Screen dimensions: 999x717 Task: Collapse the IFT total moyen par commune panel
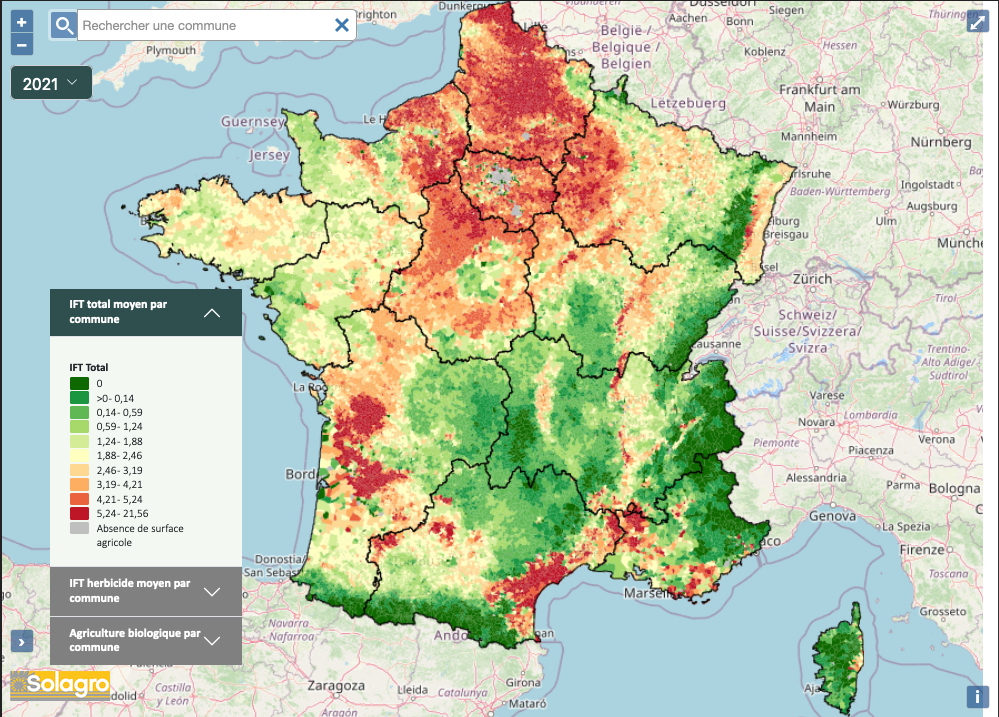pos(211,313)
